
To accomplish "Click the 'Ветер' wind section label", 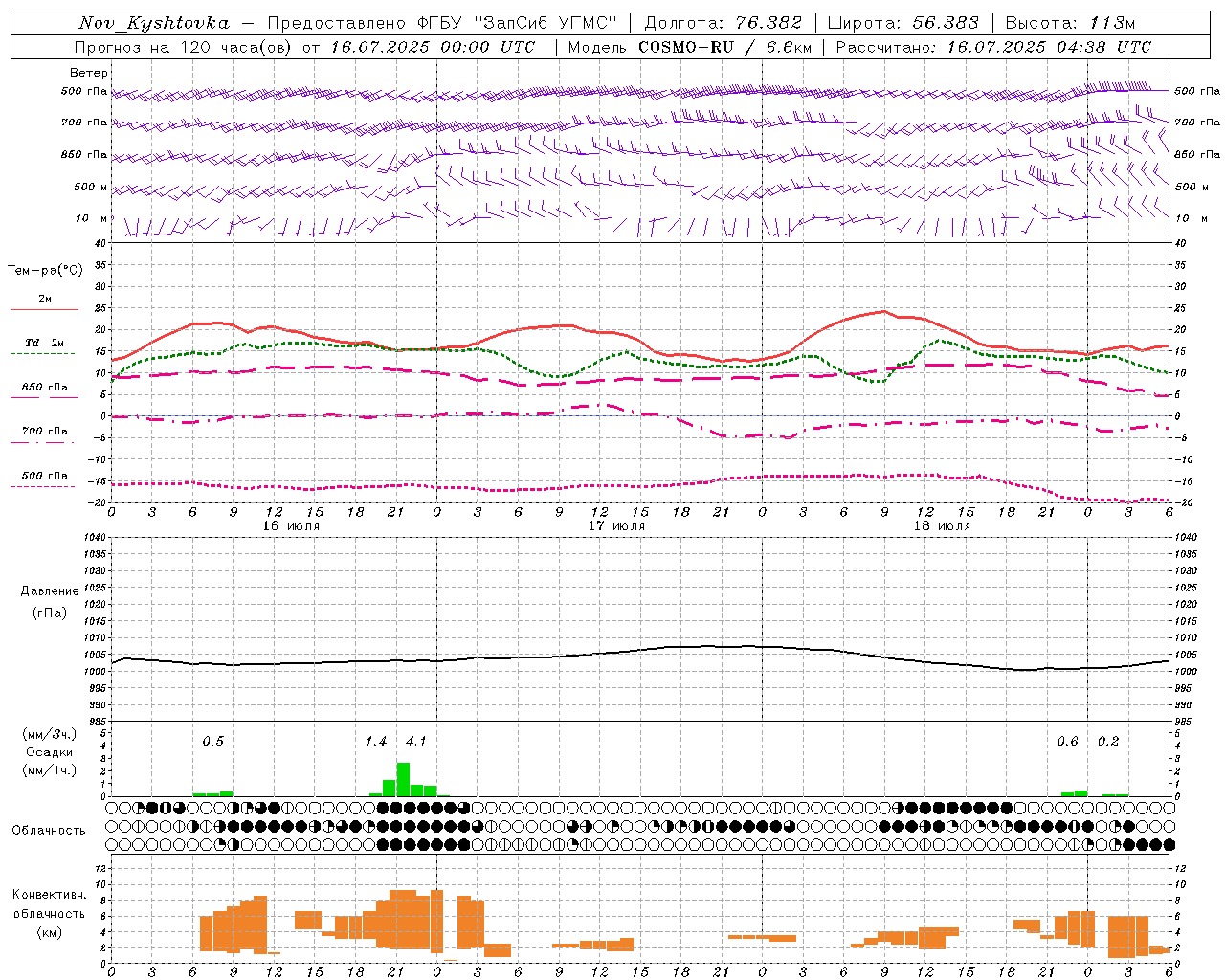I will tap(89, 73).
